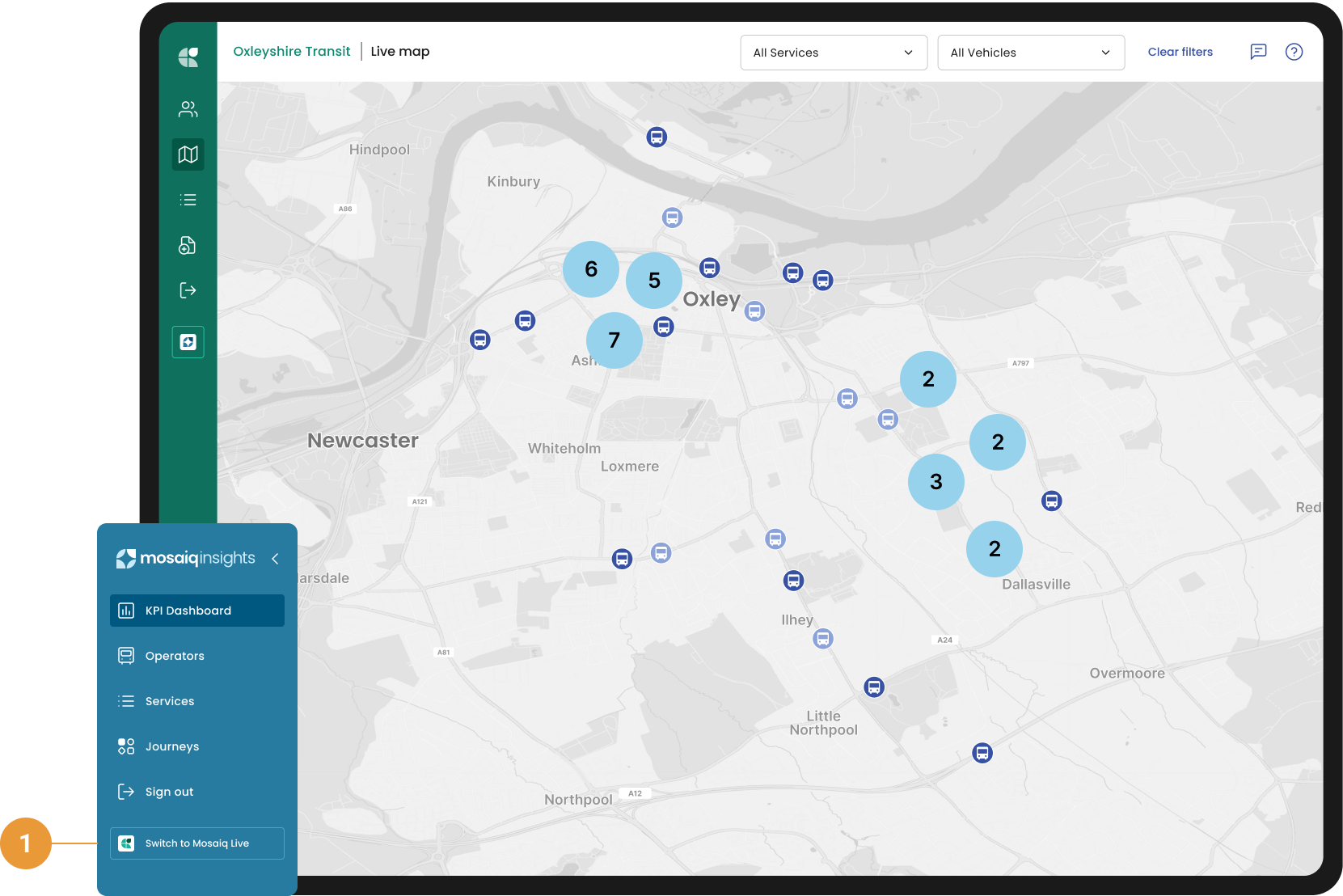Click the Mosaiq switch icon in green sidebar

[x=188, y=342]
